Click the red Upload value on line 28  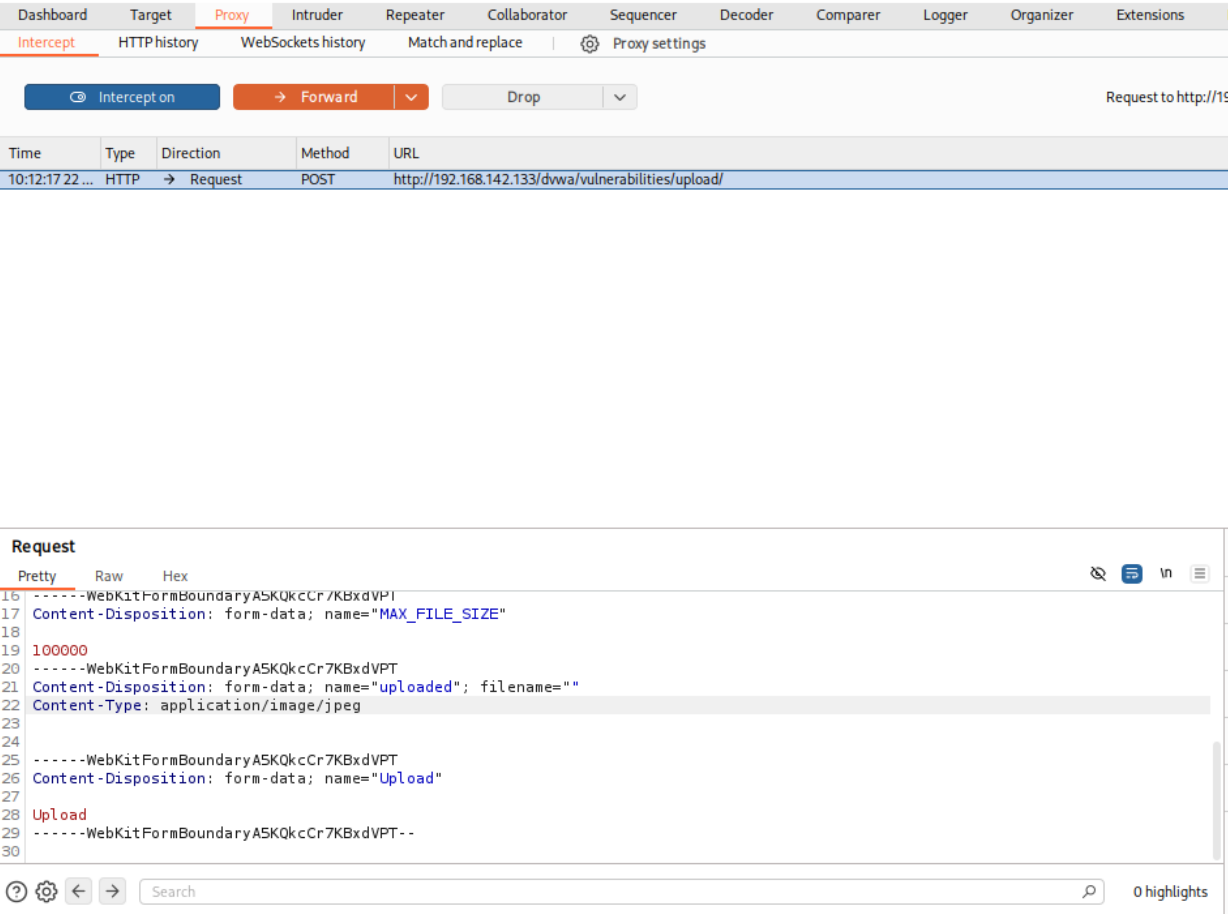click(x=60, y=814)
